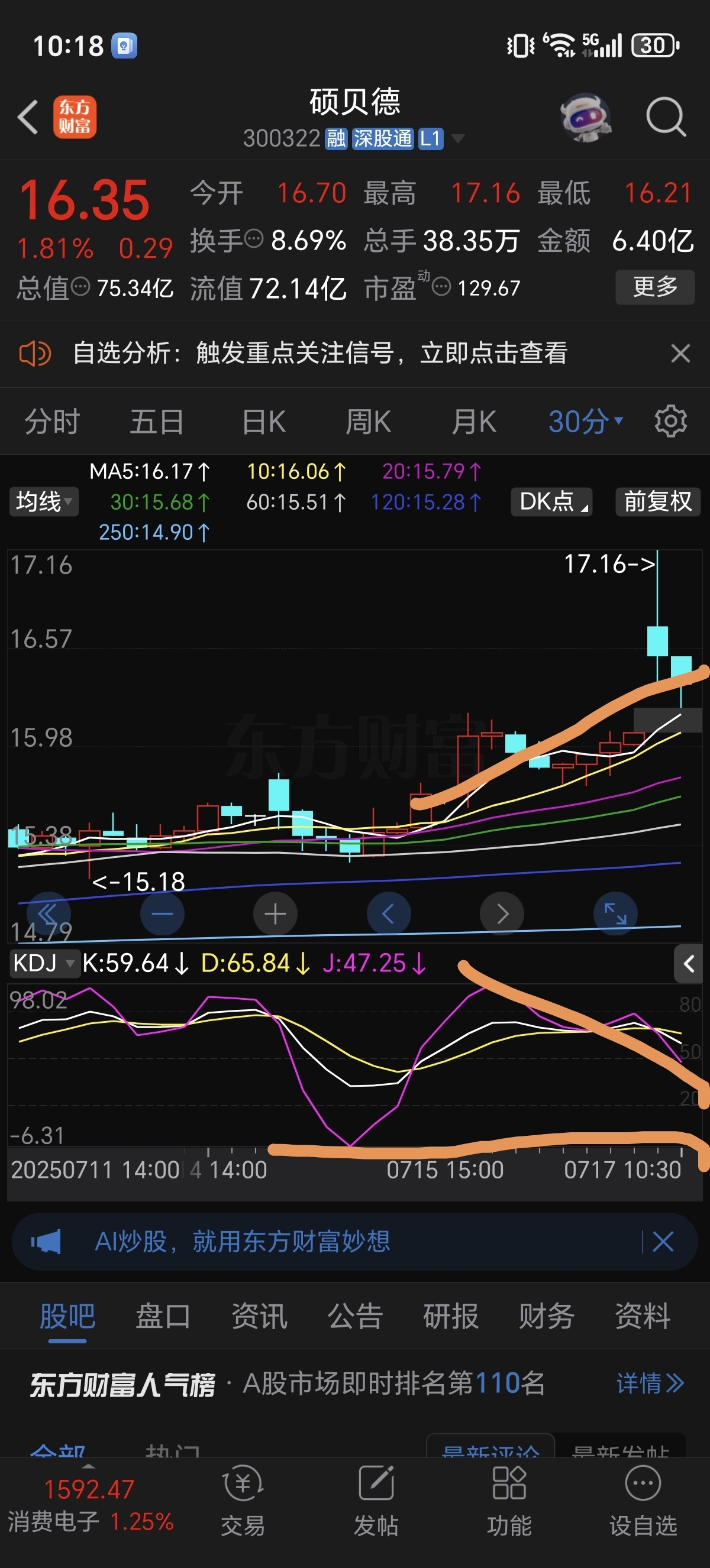Open 详情 popularity ranking details

tap(650, 1384)
